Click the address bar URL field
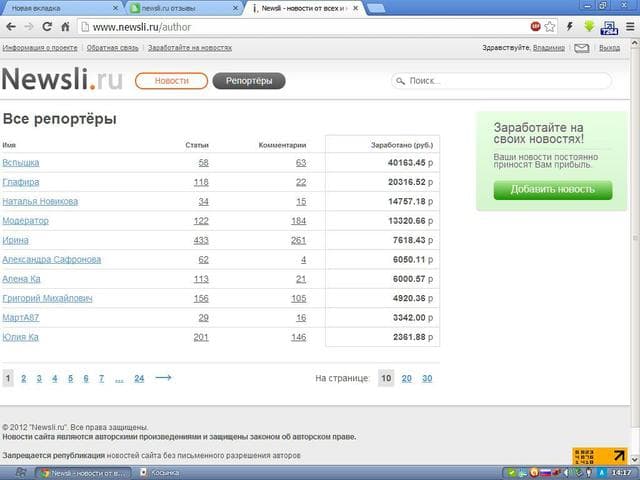 [302, 27]
